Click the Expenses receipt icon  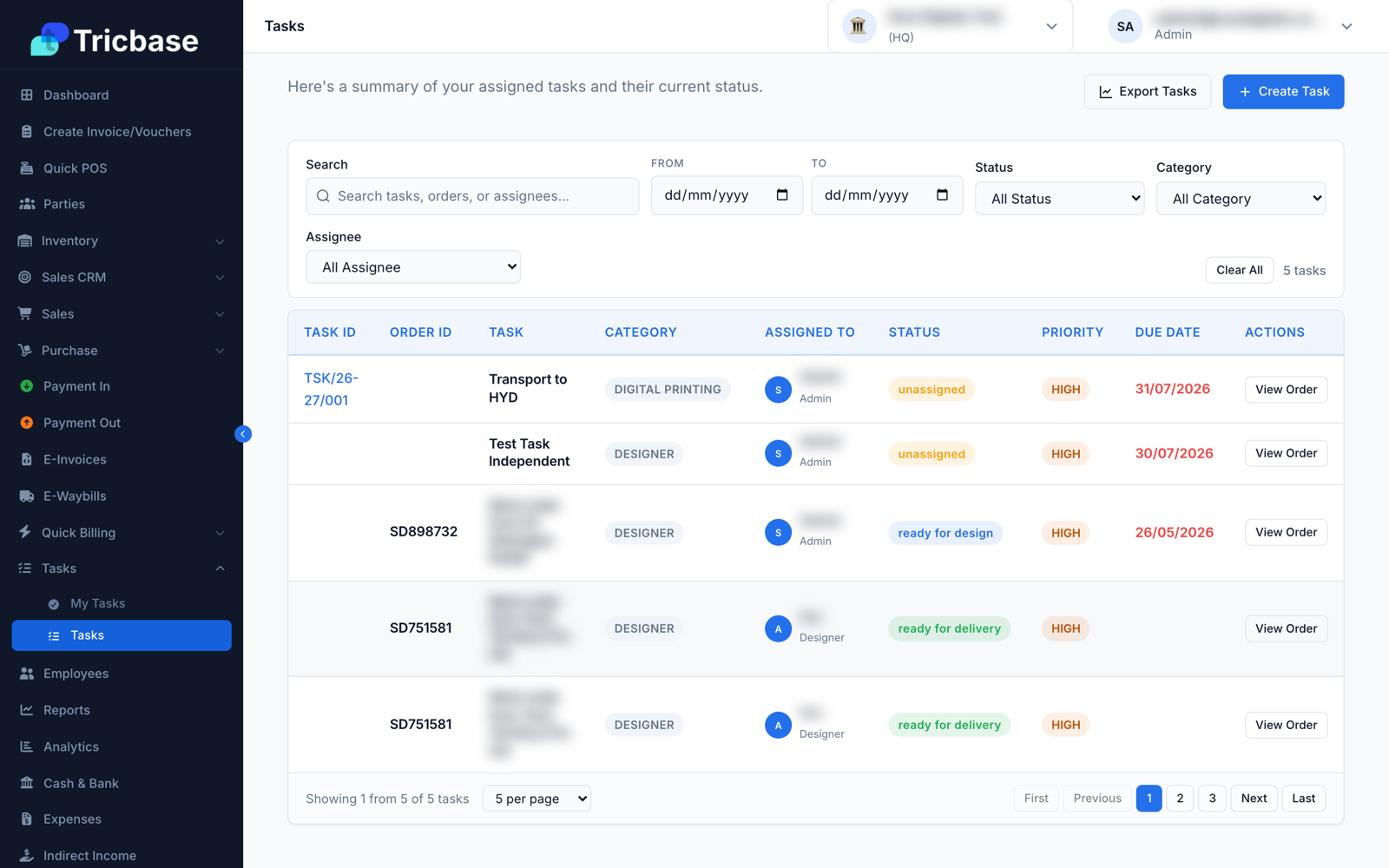tap(27, 819)
